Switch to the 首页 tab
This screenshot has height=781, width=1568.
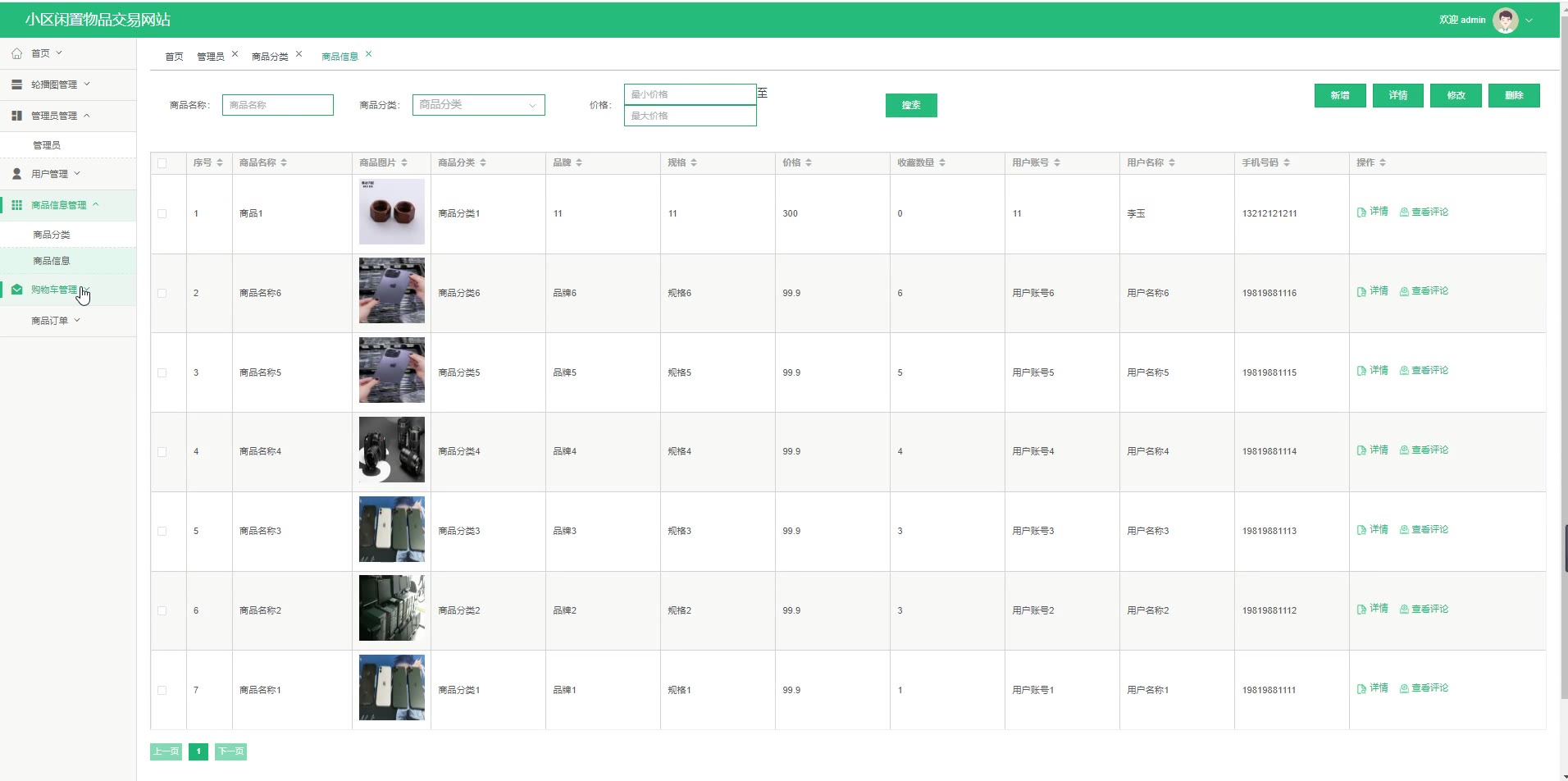coord(174,57)
